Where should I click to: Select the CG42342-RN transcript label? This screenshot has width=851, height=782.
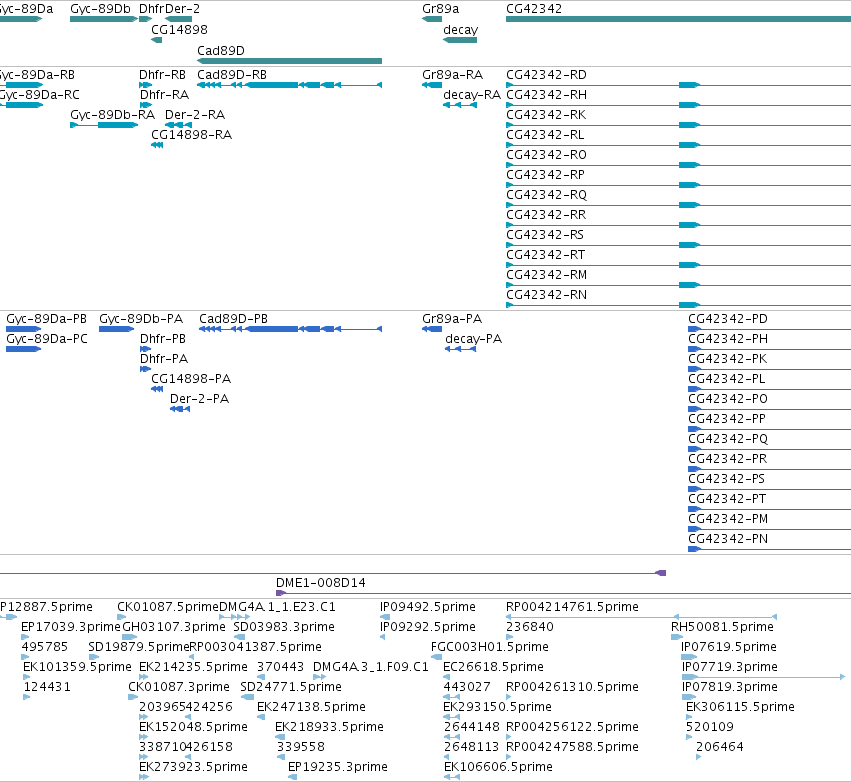(x=547, y=295)
